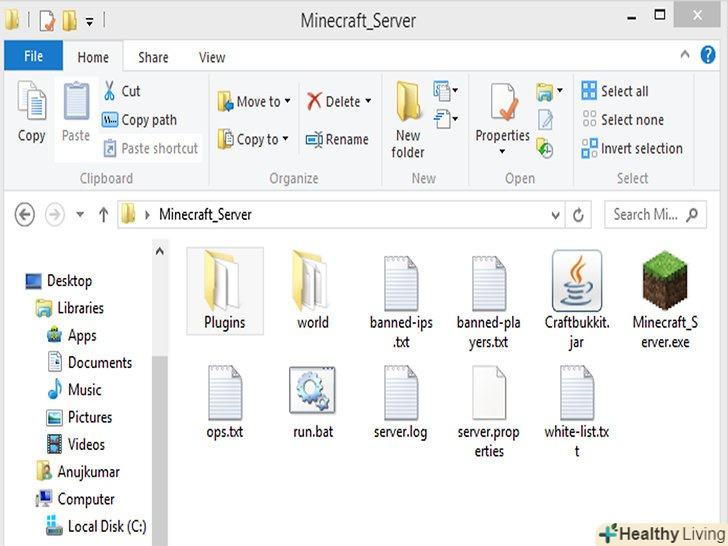Select the banned-players.txt file
728x546 pixels.
(488, 302)
